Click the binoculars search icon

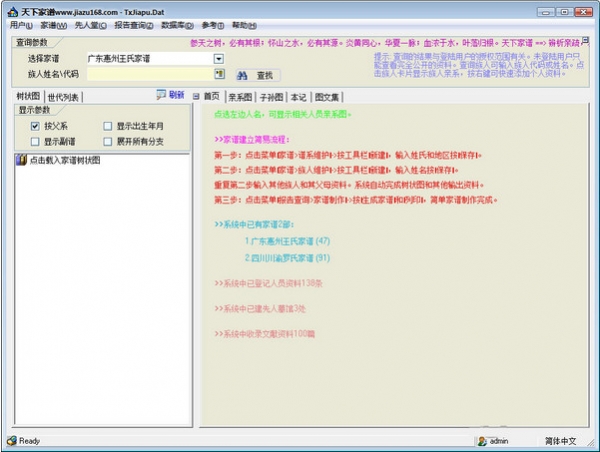click(x=242, y=75)
